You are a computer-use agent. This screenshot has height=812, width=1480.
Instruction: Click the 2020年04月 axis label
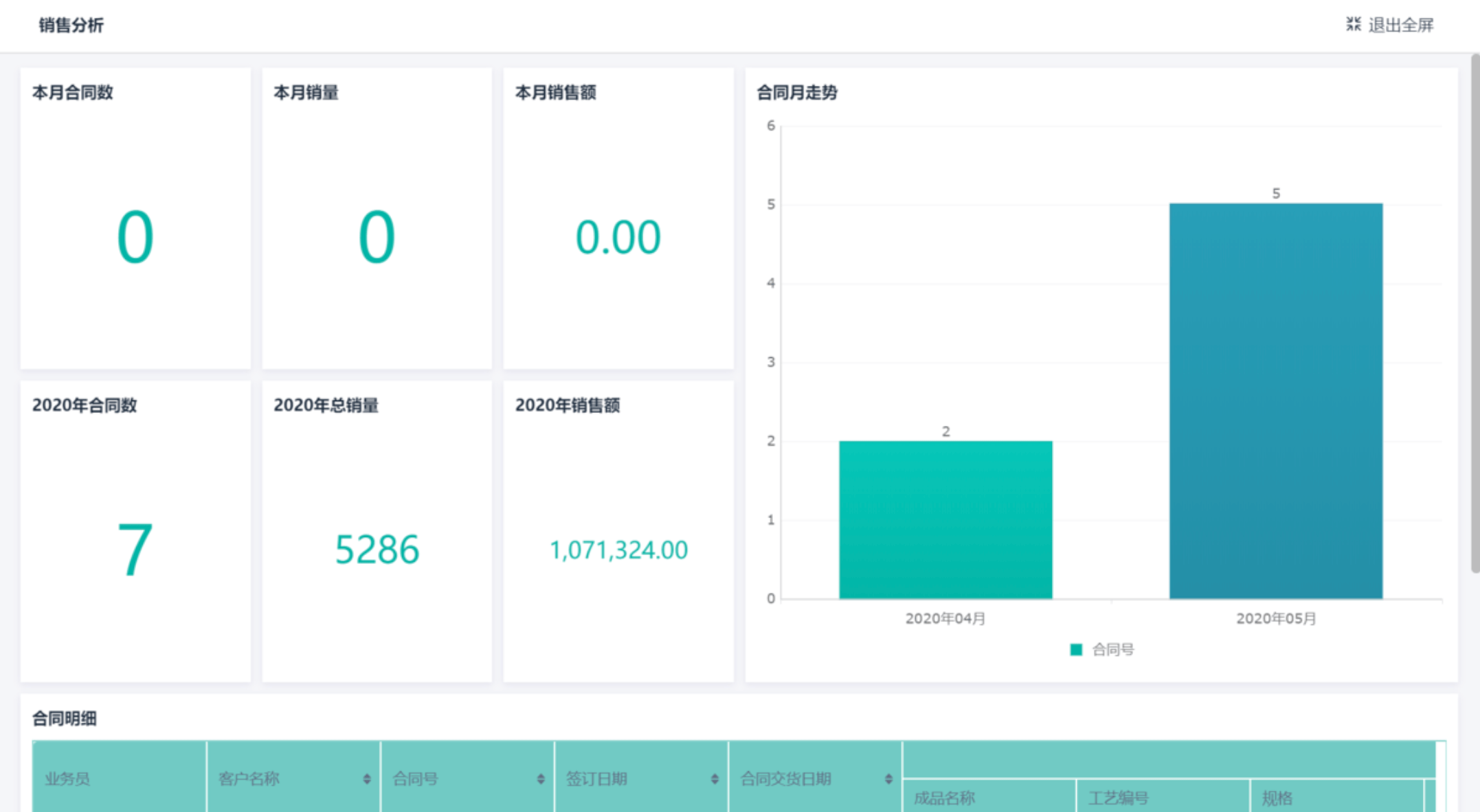point(945,619)
